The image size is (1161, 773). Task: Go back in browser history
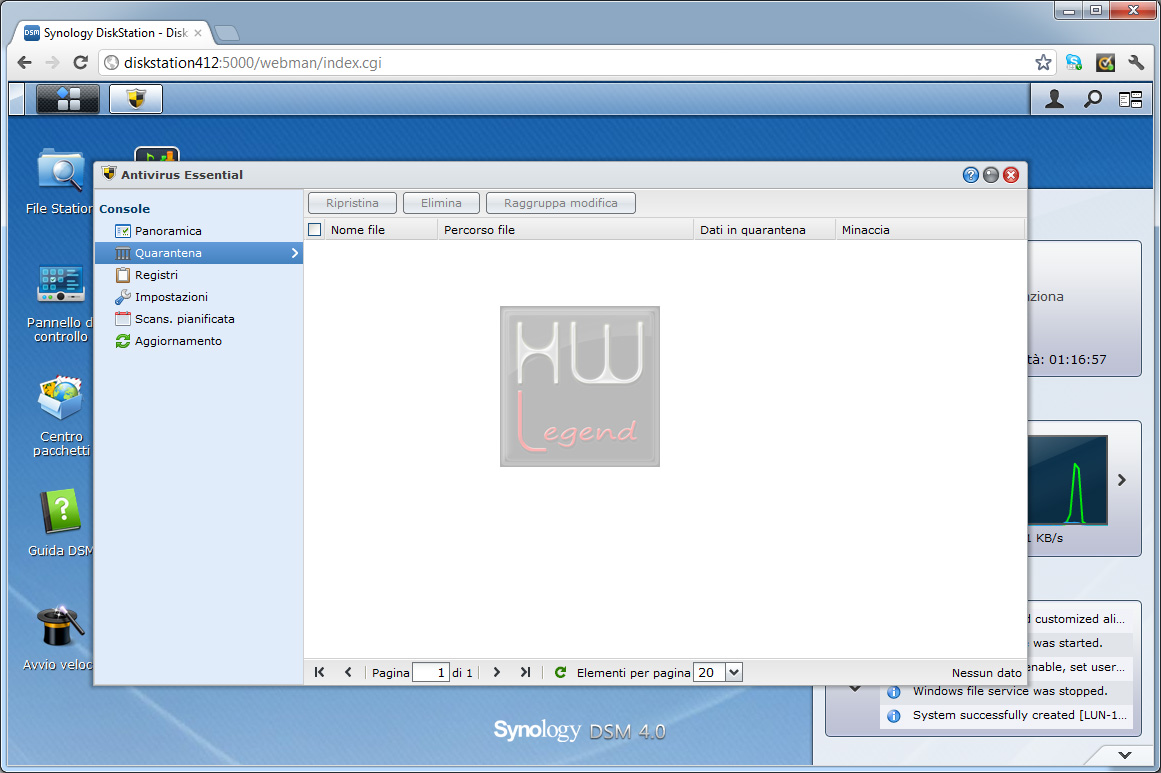[x=24, y=63]
